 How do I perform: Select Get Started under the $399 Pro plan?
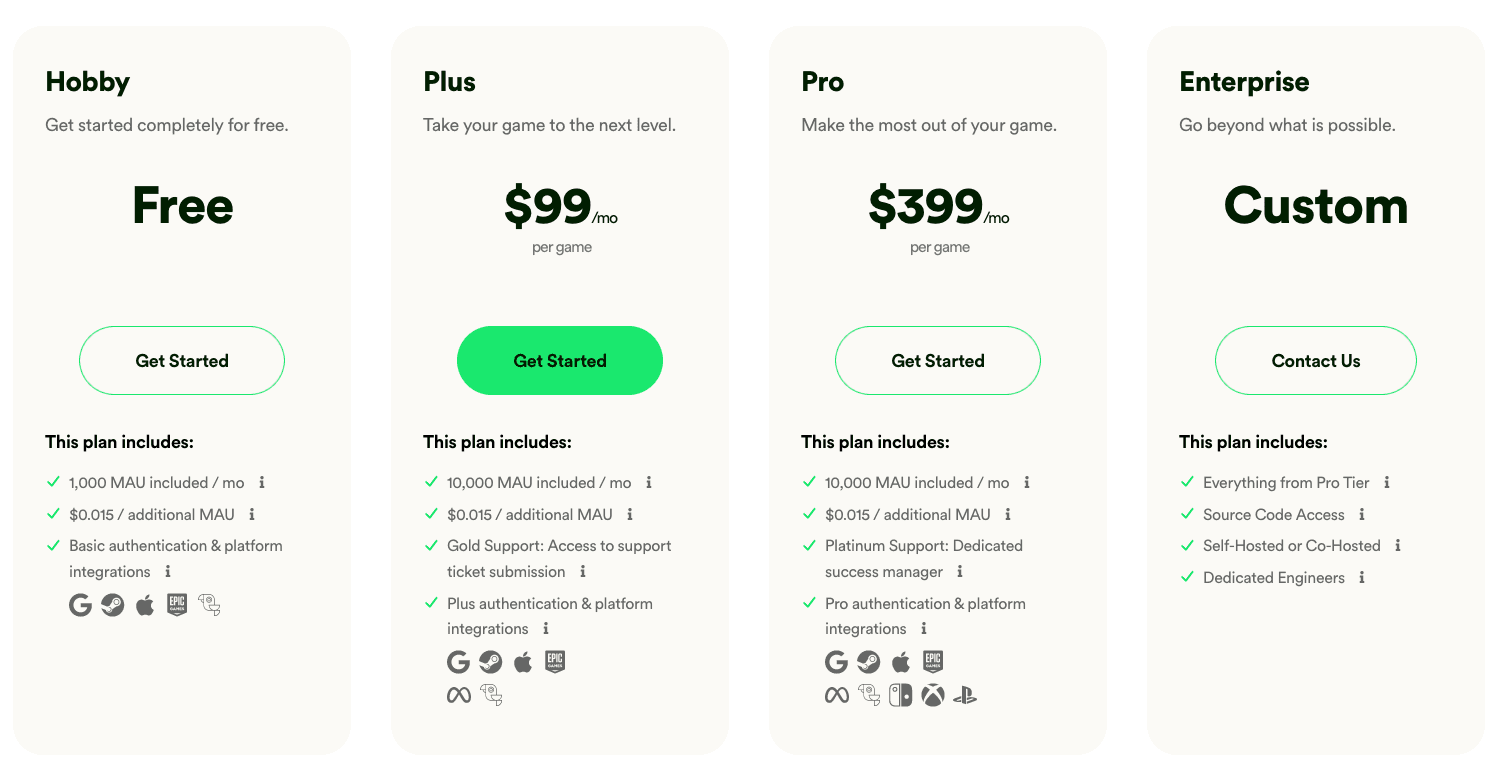coord(938,360)
